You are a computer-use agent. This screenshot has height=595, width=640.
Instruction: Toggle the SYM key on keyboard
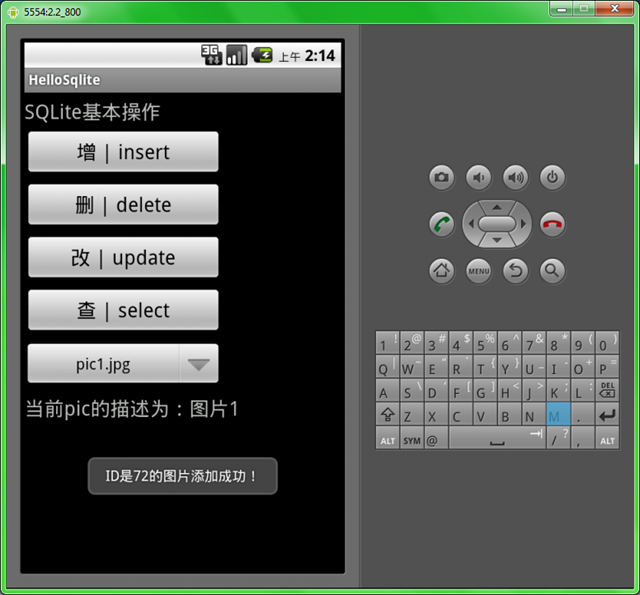(412, 440)
